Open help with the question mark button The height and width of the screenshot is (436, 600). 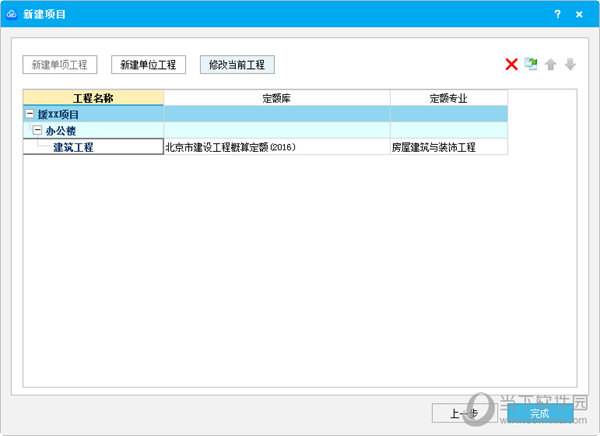point(558,14)
